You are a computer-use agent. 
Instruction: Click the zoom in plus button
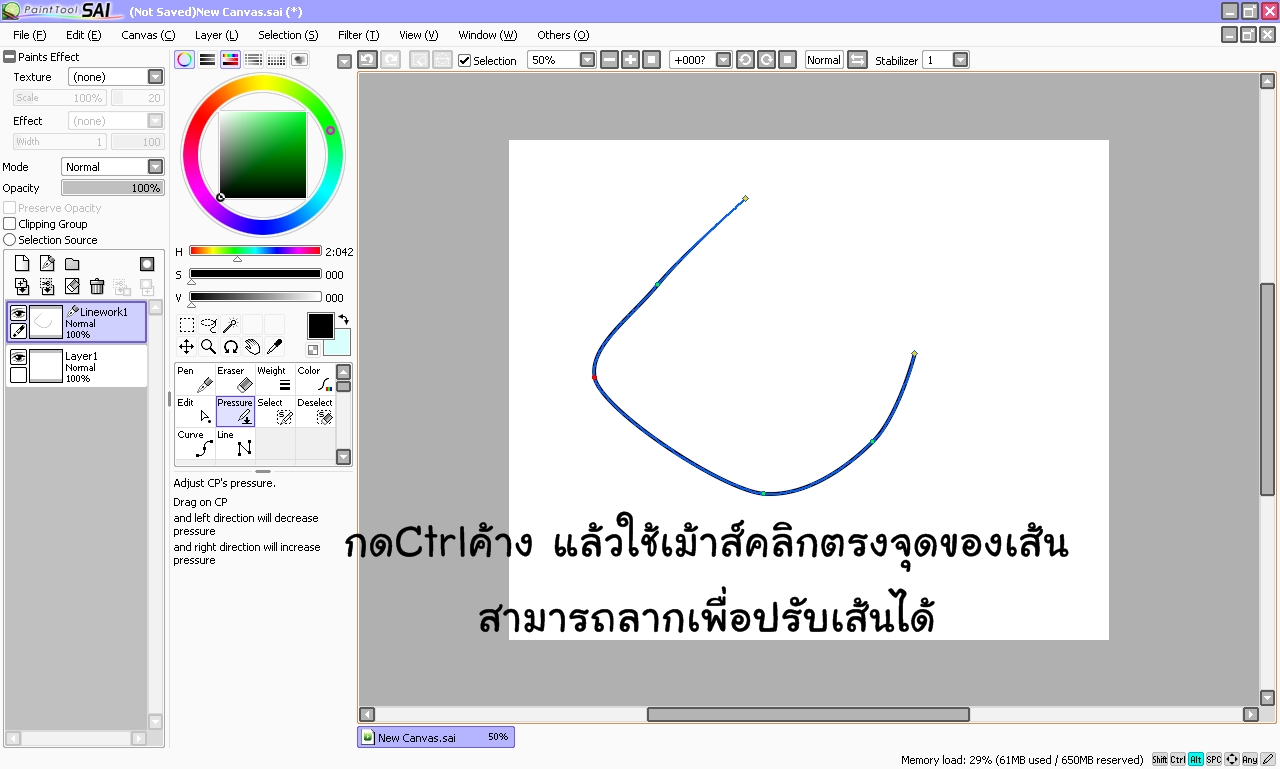[630, 60]
